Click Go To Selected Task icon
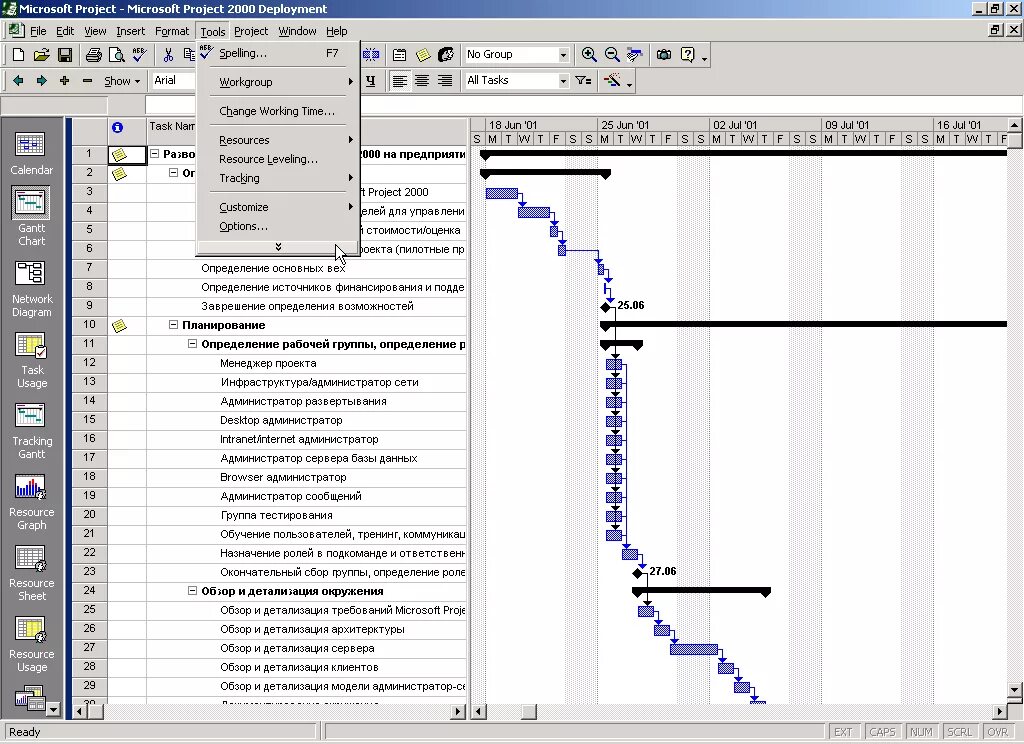The height and width of the screenshot is (744, 1024). pyautogui.click(x=634, y=55)
